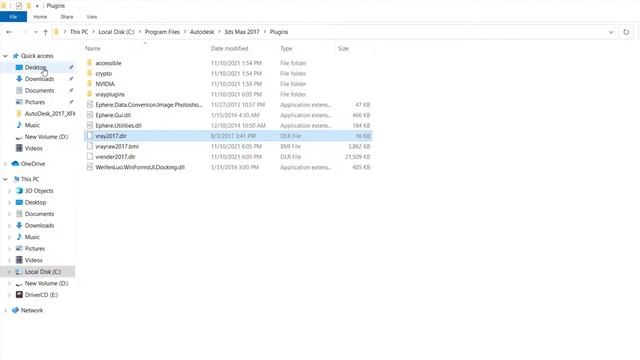Navigate to Program Files breadcrumb
The width and height of the screenshot is (640, 360).
162,32
